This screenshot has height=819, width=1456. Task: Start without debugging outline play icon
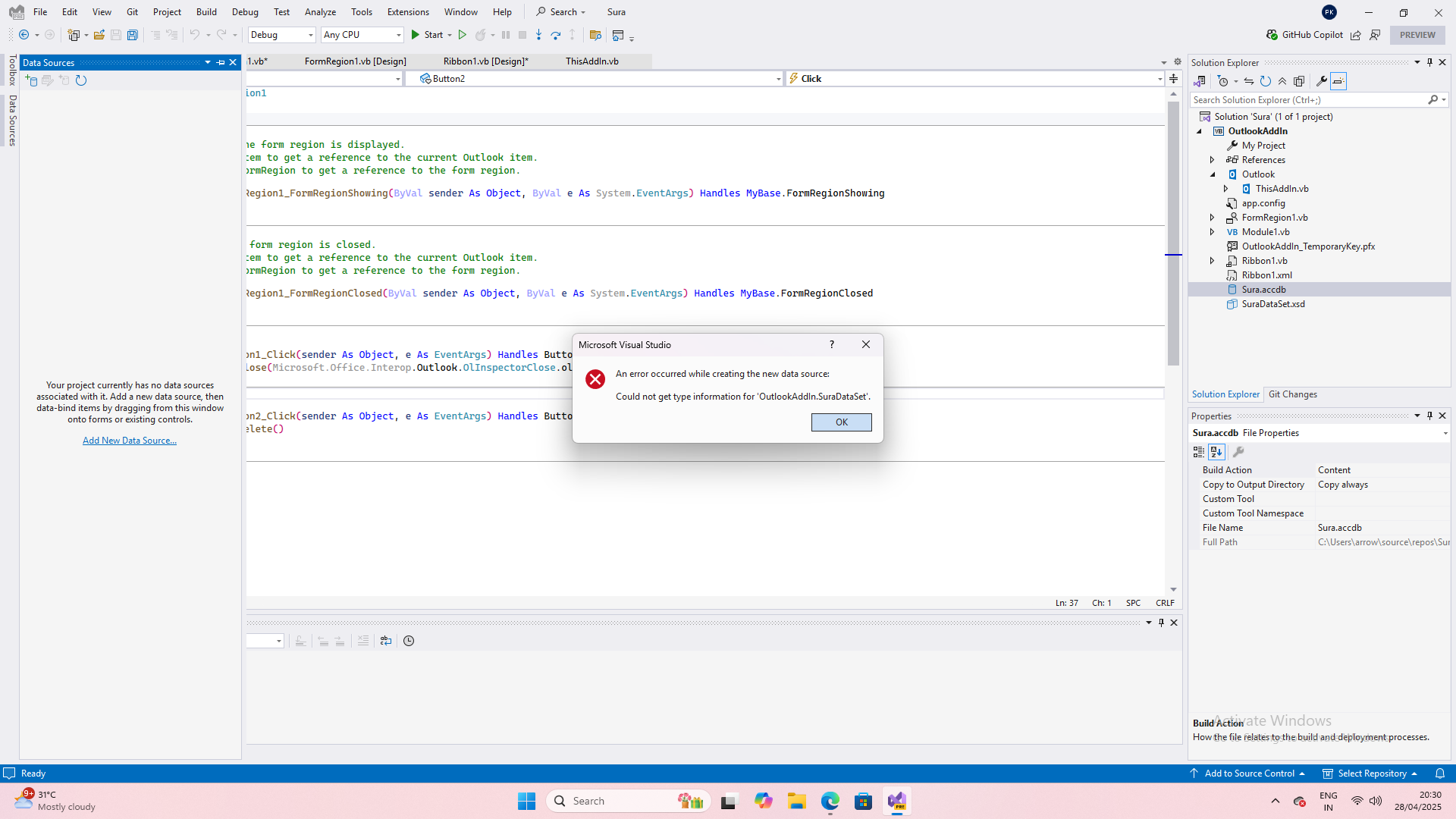pyautogui.click(x=462, y=35)
